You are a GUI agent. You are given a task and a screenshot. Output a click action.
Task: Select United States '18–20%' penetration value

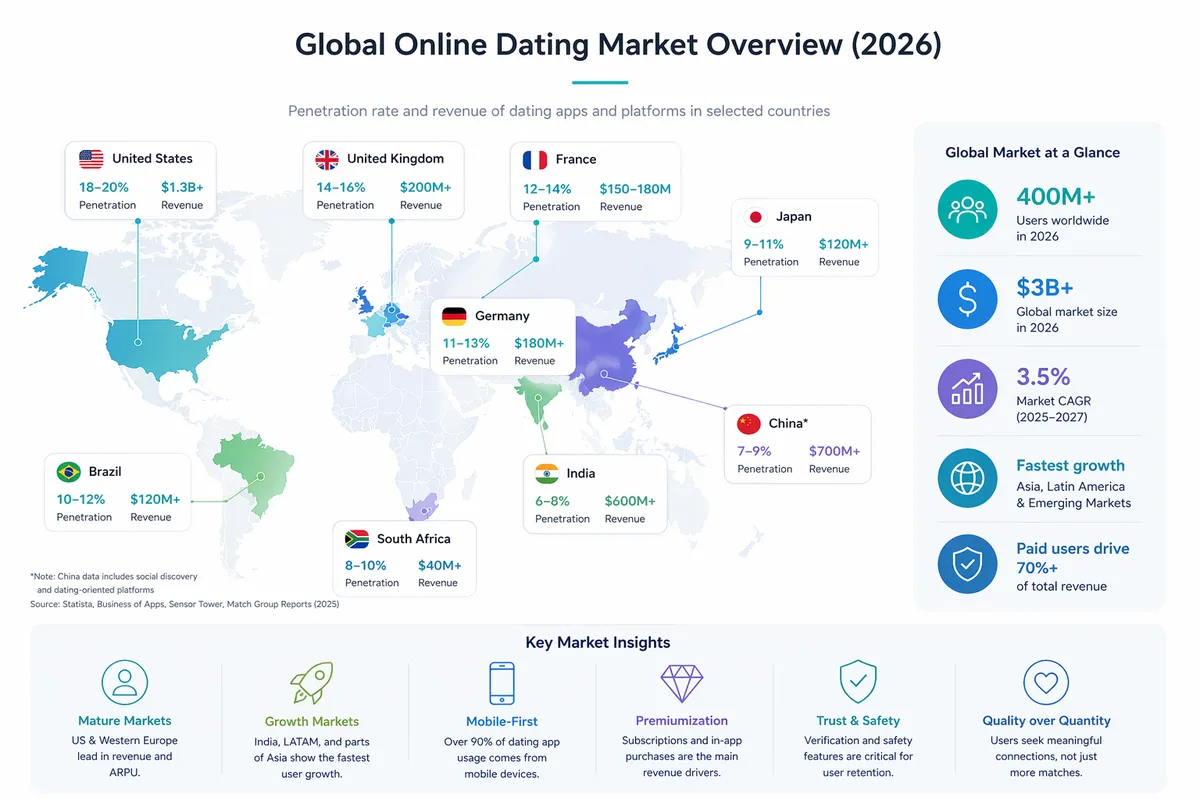click(x=106, y=187)
